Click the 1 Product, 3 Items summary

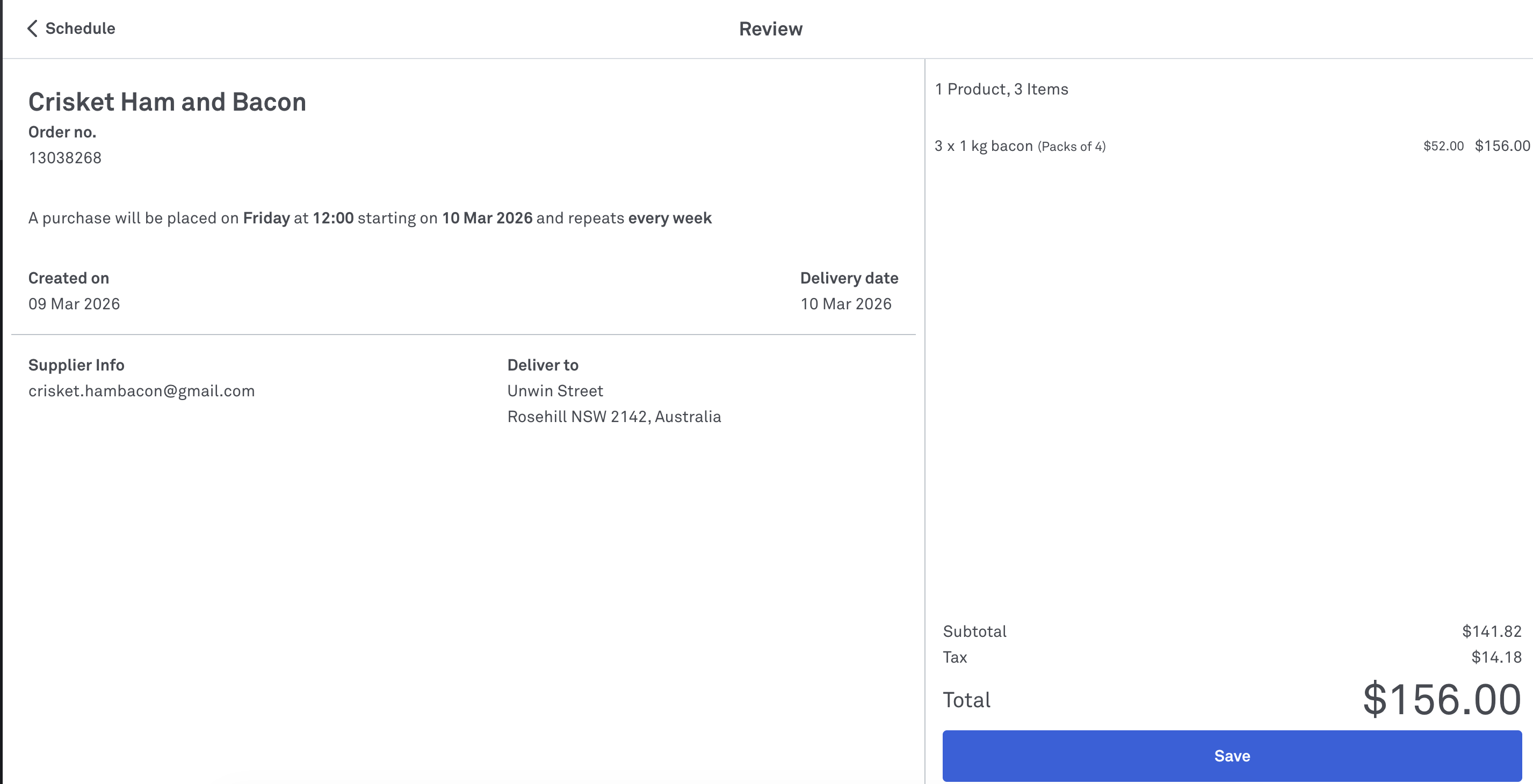coord(1002,89)
